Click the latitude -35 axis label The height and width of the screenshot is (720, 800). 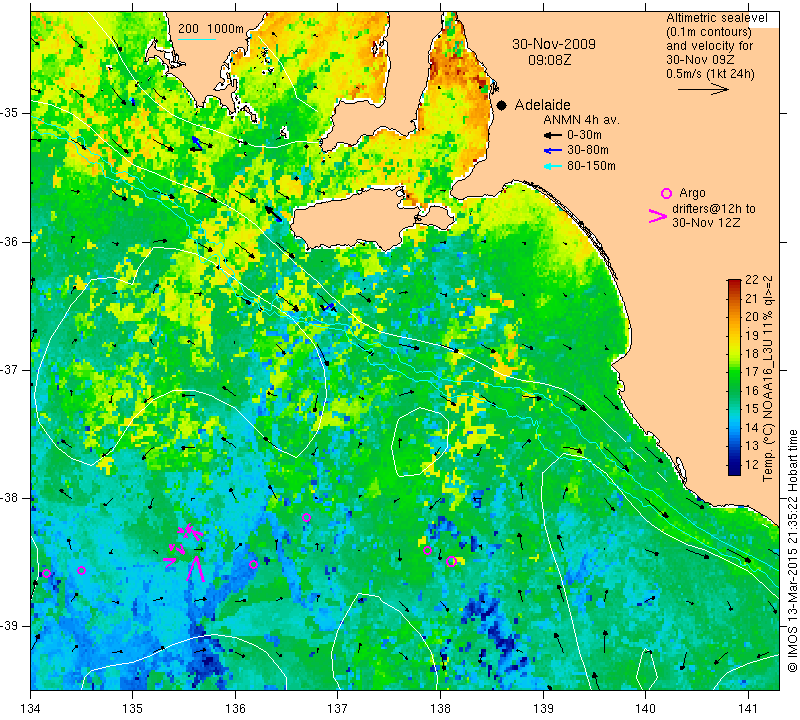click(10, 113)
